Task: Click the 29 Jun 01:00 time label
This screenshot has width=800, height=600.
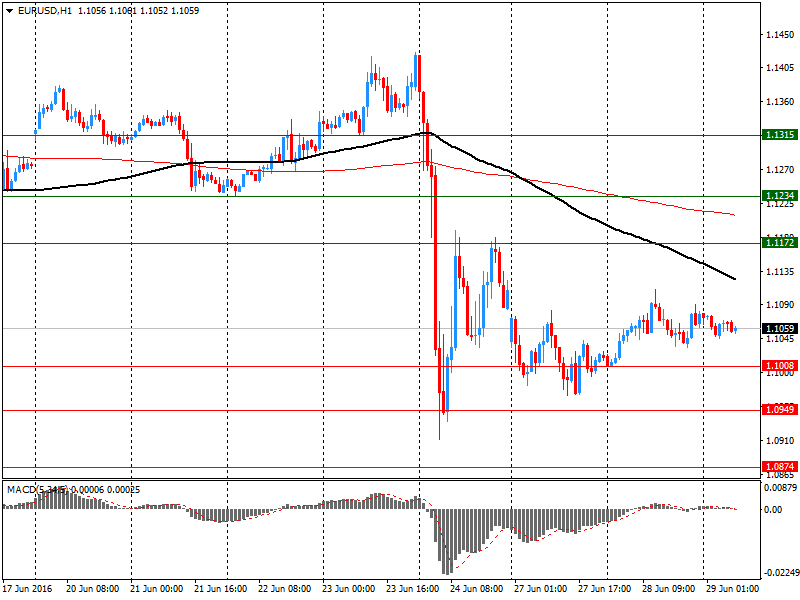Action: click(x=732, y=588)
